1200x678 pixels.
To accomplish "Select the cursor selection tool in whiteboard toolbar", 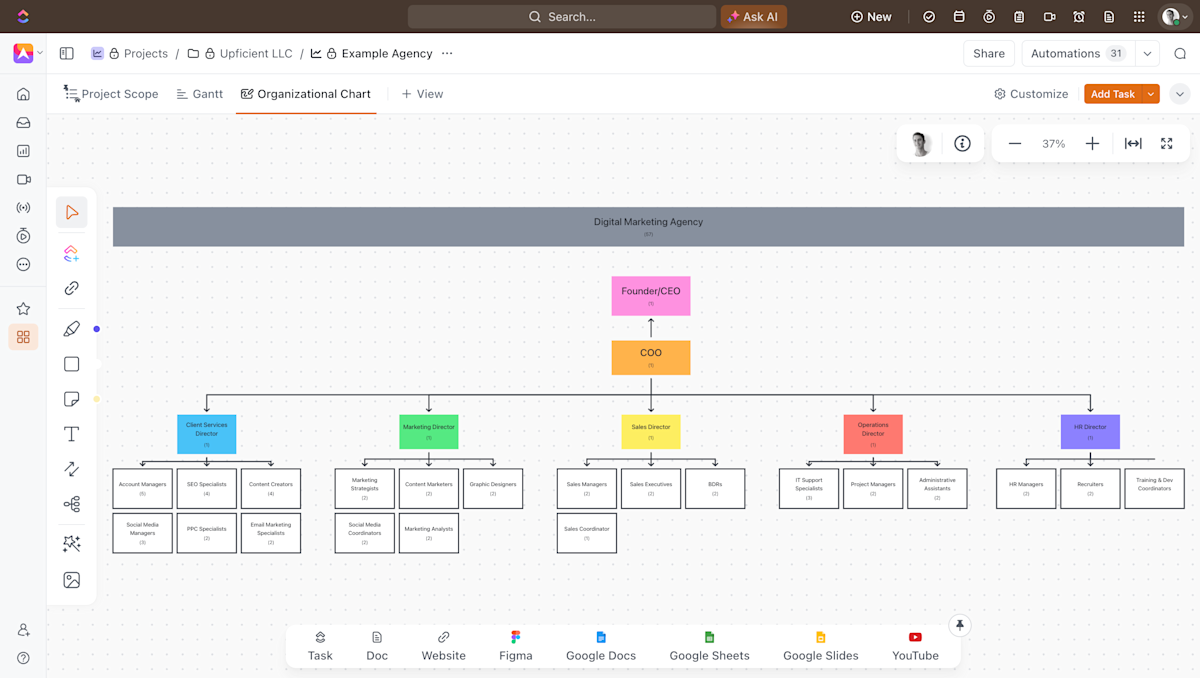I will [x=71, y=212].
